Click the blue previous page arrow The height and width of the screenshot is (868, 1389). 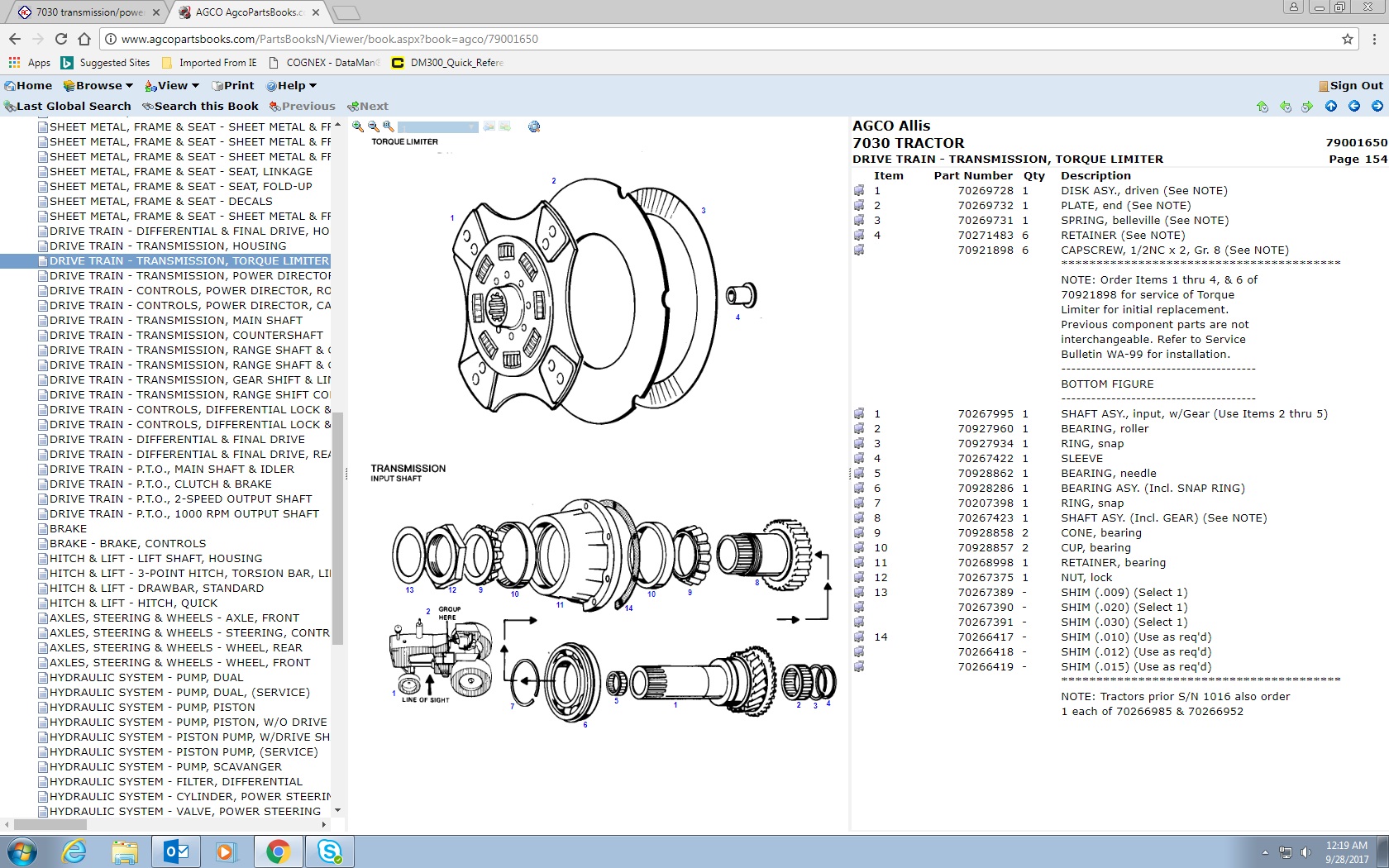(1354, 106)
